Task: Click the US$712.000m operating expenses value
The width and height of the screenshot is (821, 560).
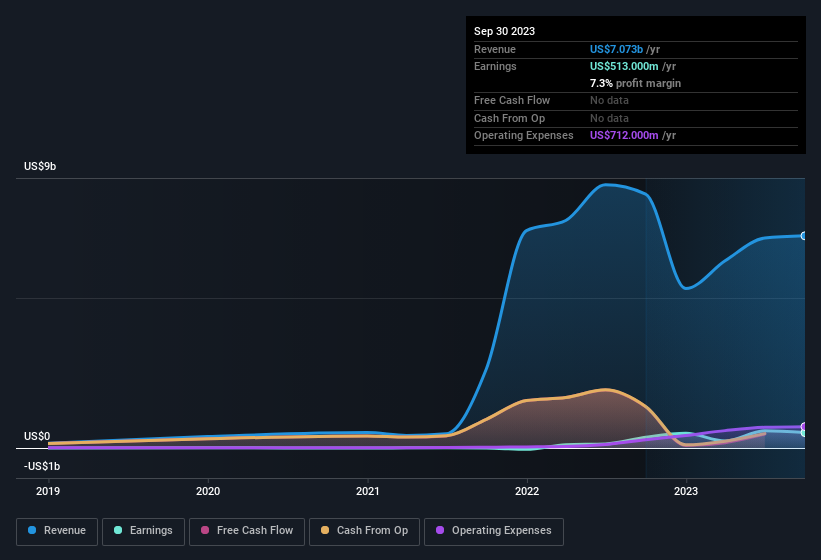Action: (x=624, y=135)
